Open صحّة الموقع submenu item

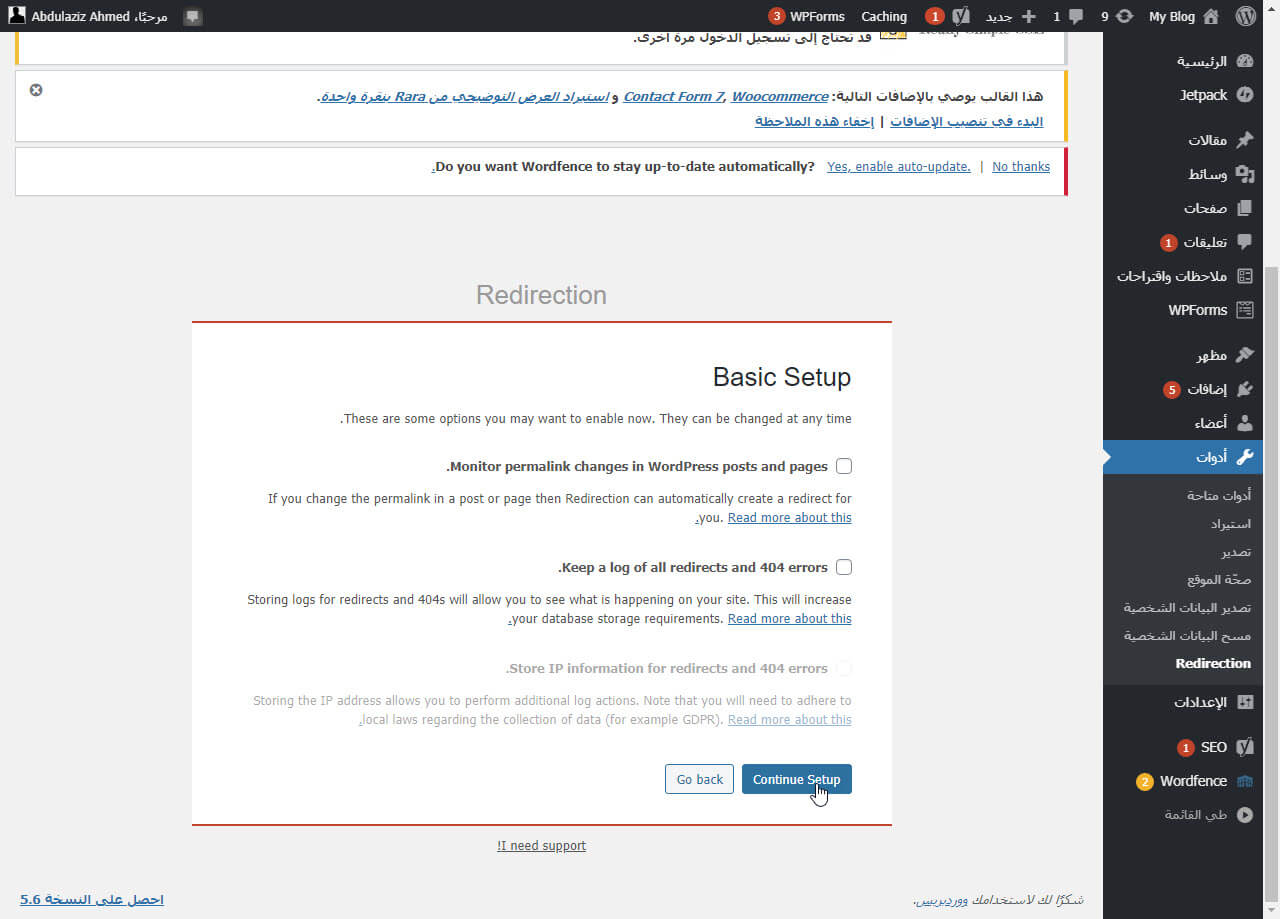point(1219,579)
